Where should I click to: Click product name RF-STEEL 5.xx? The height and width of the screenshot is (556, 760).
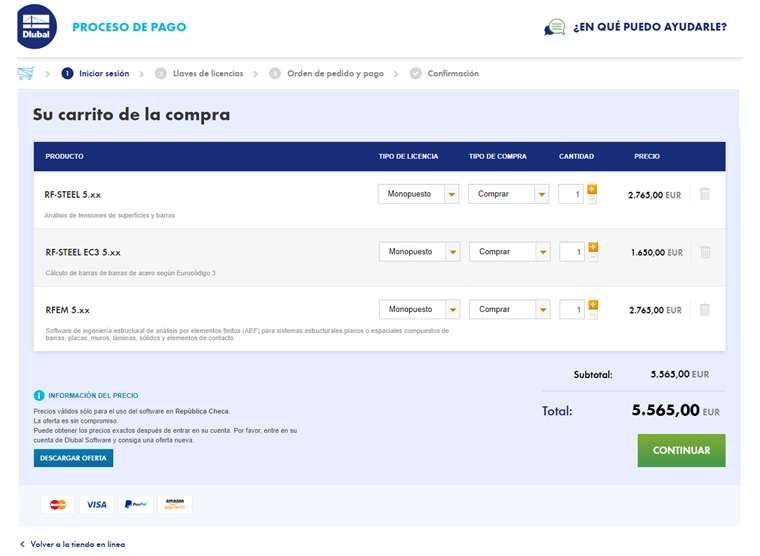pos(73,195)
